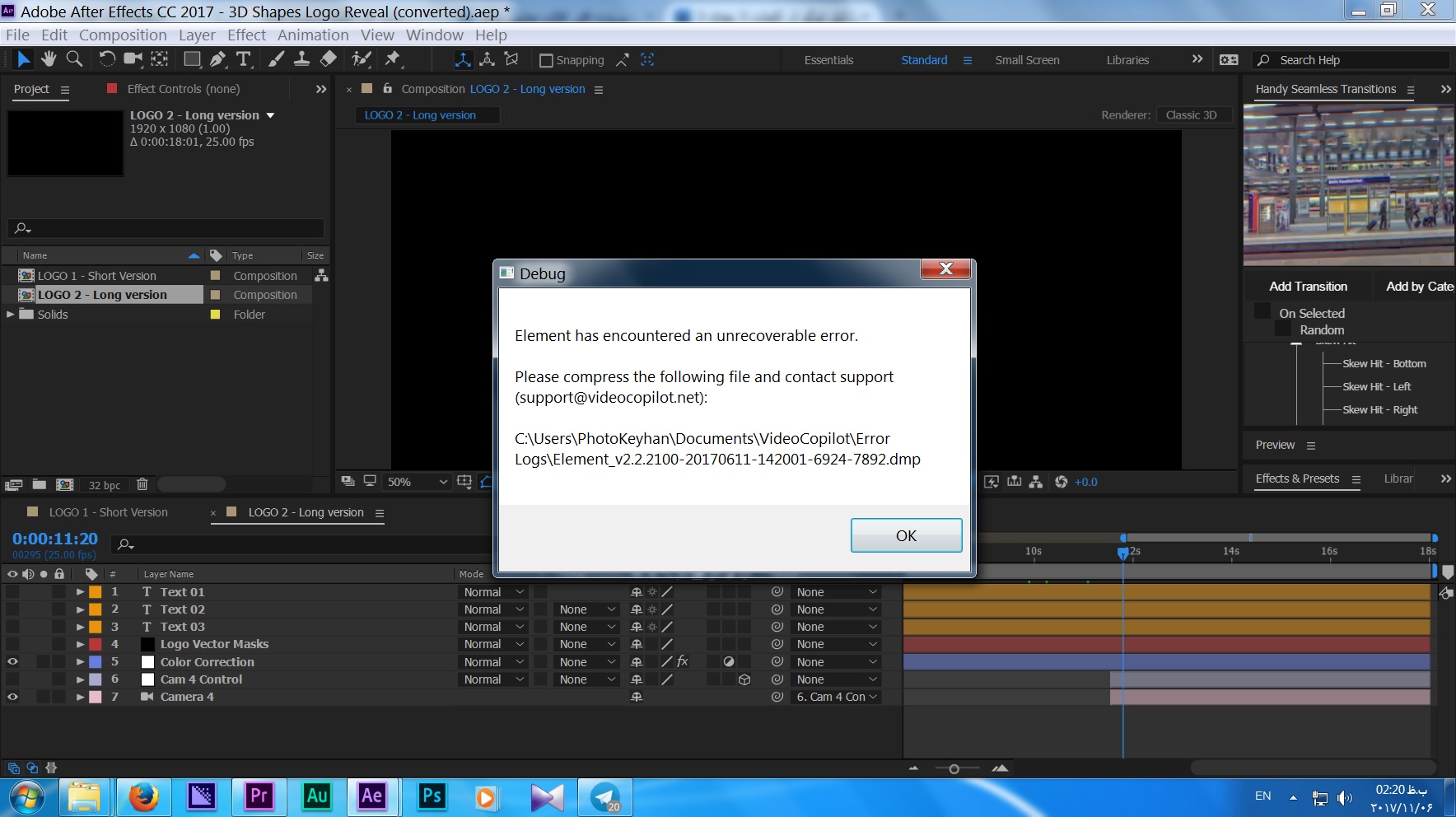Open Premiere Pro from the taskbar
This screenshot has height=817, width=1456.
tap(259, 796)
